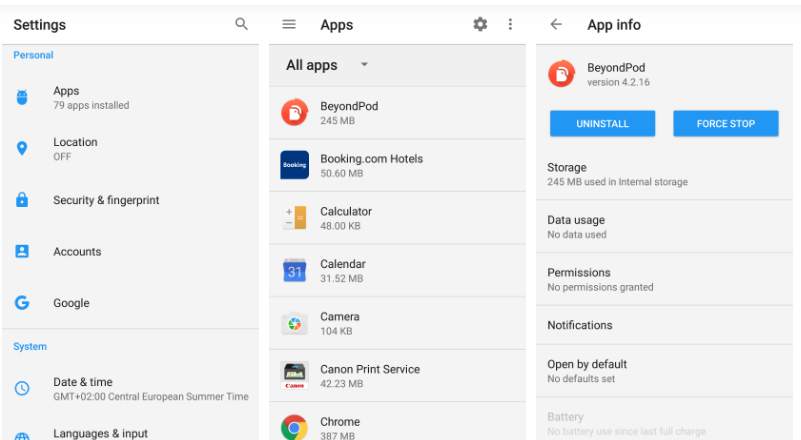The height and width of the screenshot is (440, 801).
Task: Open the gear settings in Apps header
Action: pos(480,24)
